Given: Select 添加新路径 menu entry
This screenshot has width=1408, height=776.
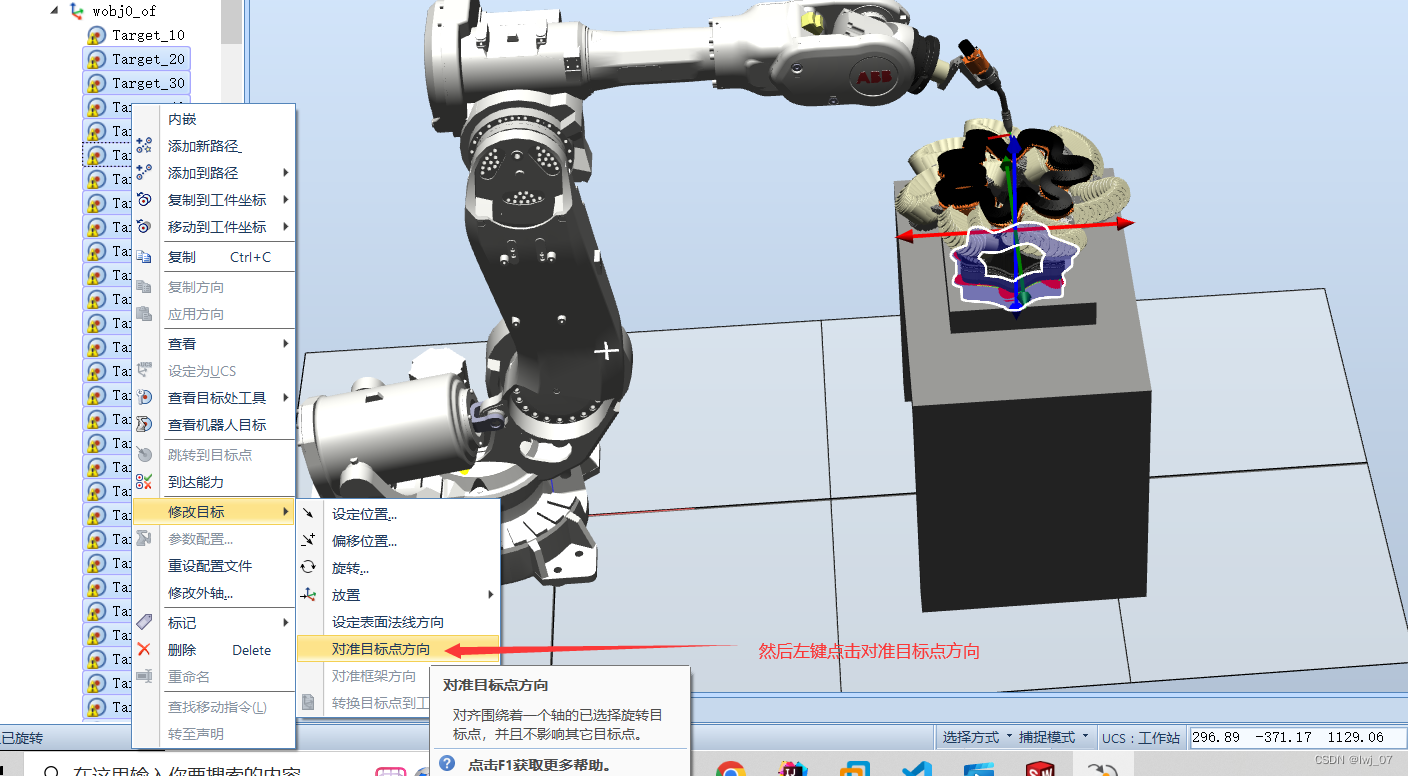Looking at the screenshot, I should point(214,146).
